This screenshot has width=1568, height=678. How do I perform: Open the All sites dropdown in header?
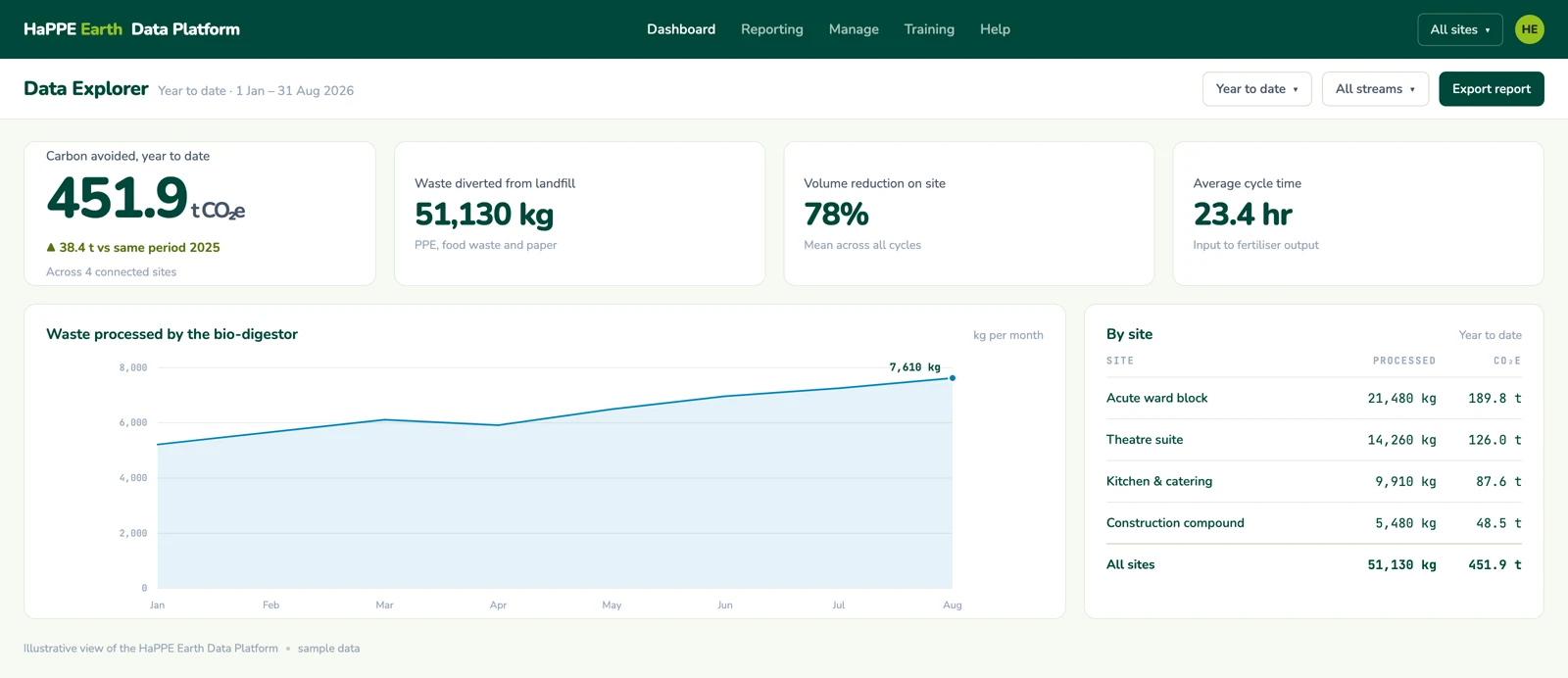1460,29
